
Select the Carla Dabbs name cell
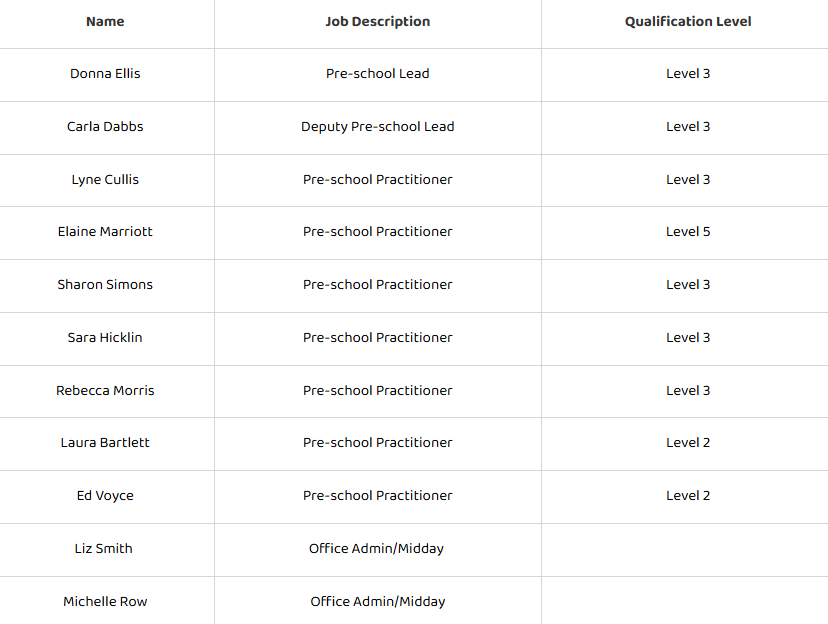(x=105, y=127)
